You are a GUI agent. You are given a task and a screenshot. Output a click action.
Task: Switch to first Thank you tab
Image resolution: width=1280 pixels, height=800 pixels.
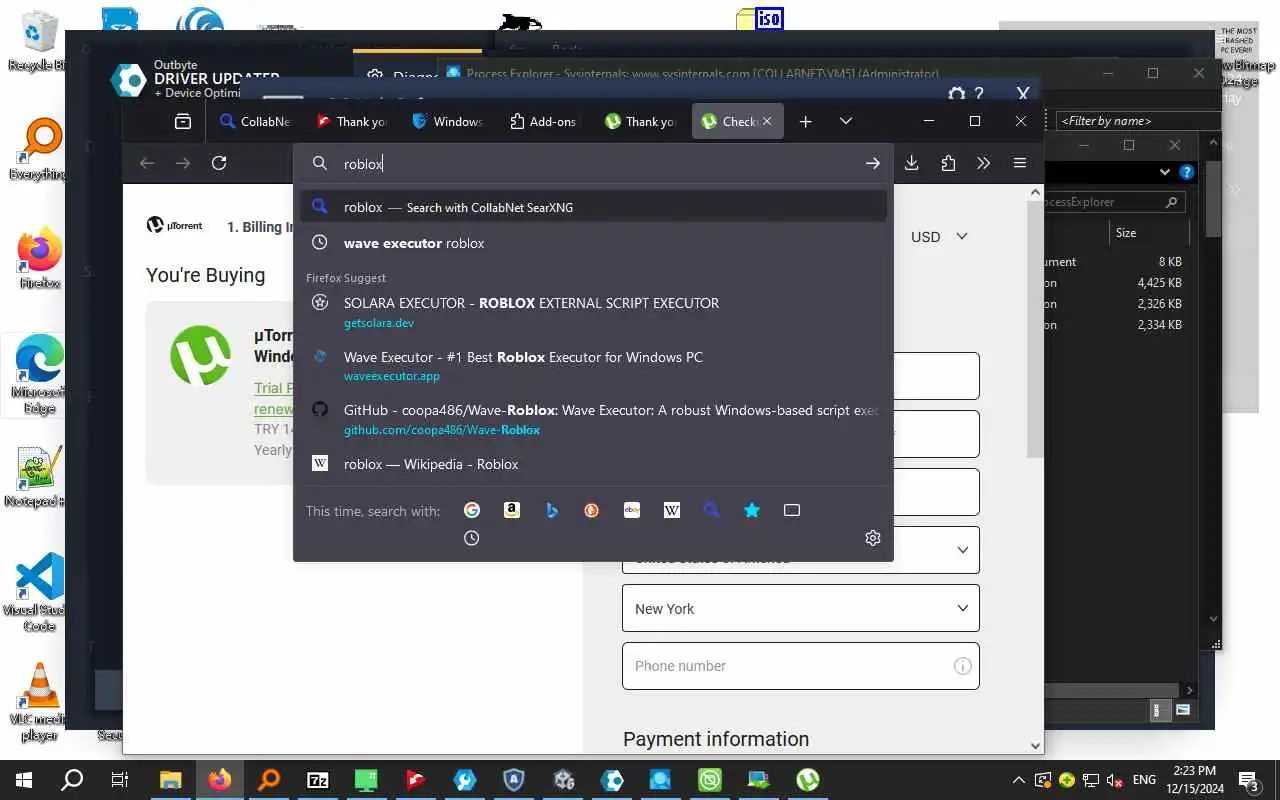pyautogui.click(x=352, y=121)
